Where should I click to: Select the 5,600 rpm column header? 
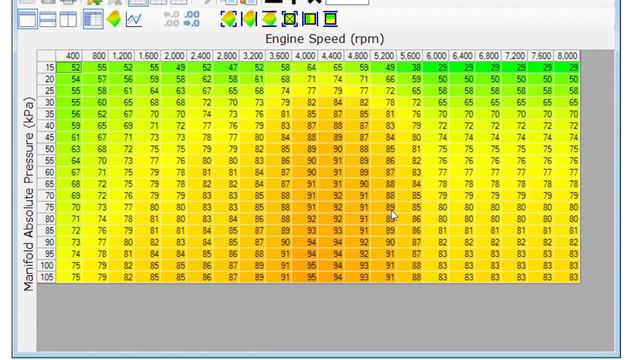tap(410, 56)
